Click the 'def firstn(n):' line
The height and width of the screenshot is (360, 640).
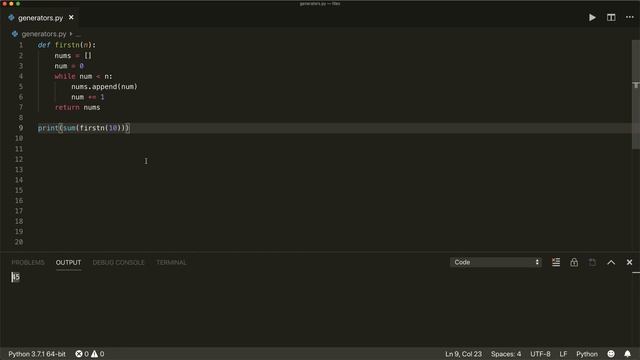67,45
